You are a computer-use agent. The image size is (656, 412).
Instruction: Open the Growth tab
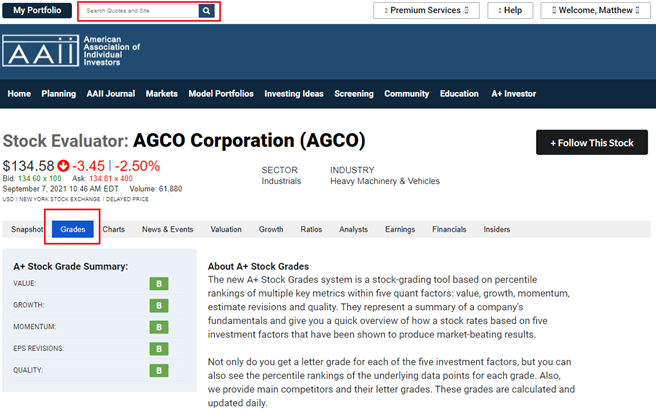271,229
